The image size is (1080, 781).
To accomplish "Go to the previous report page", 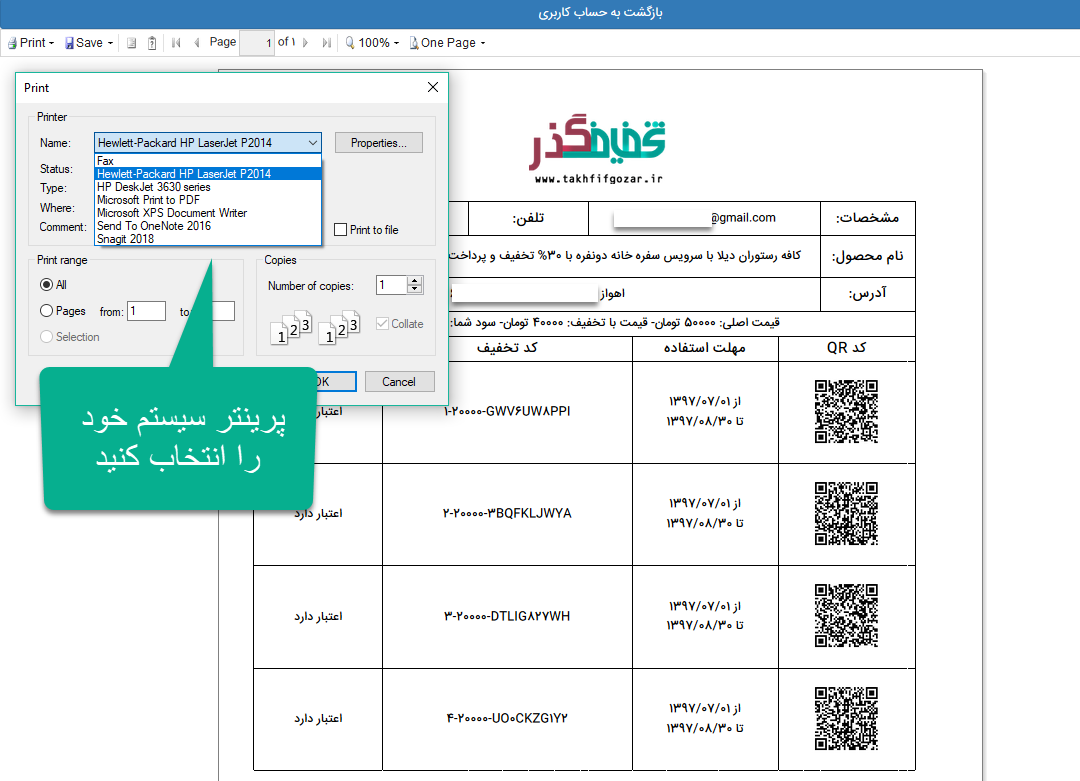I will pos(197,43).
